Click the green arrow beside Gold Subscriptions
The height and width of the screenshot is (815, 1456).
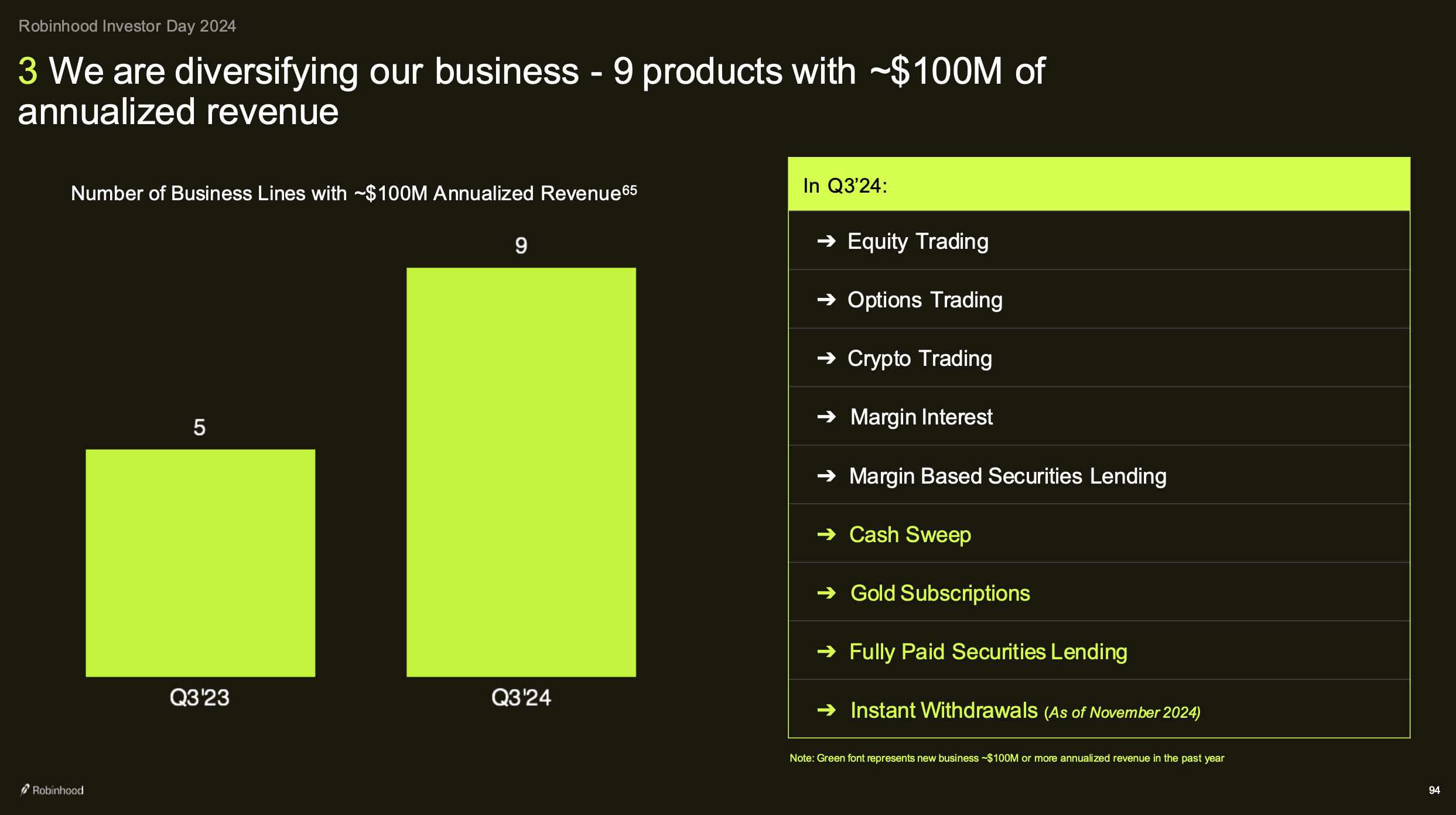(826, 593)
